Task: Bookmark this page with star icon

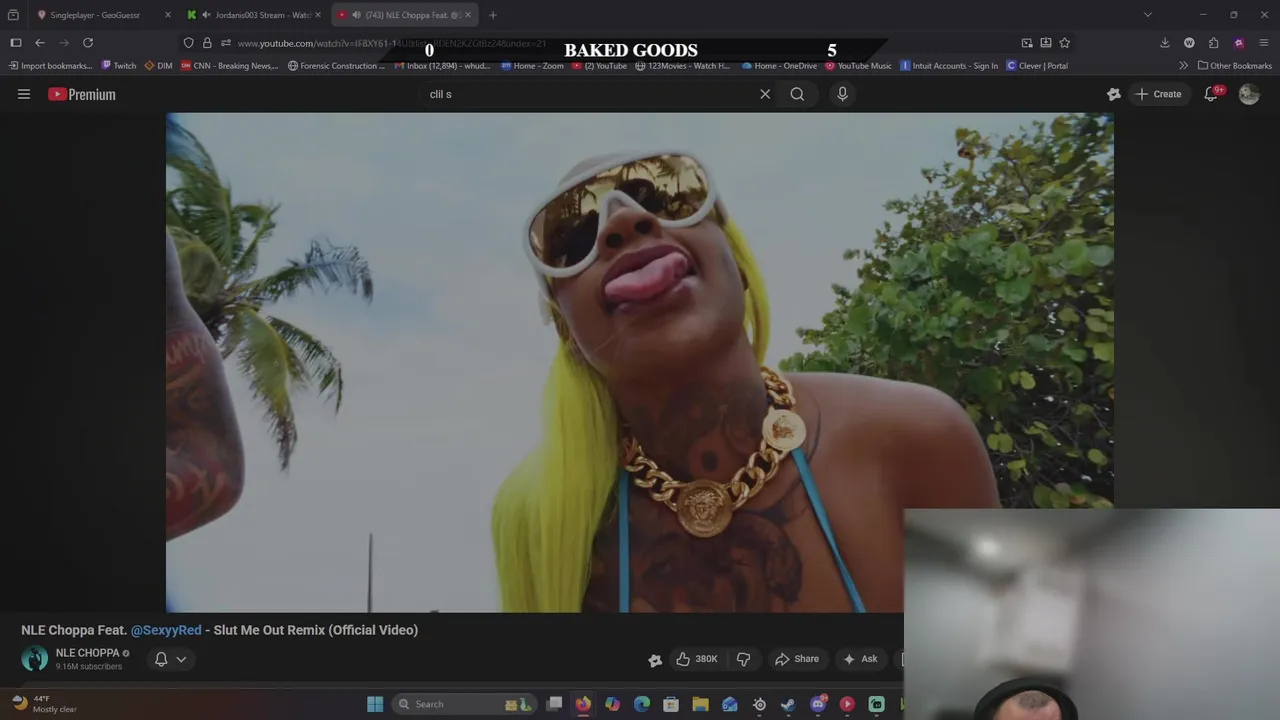Action: click(1065, 43)
